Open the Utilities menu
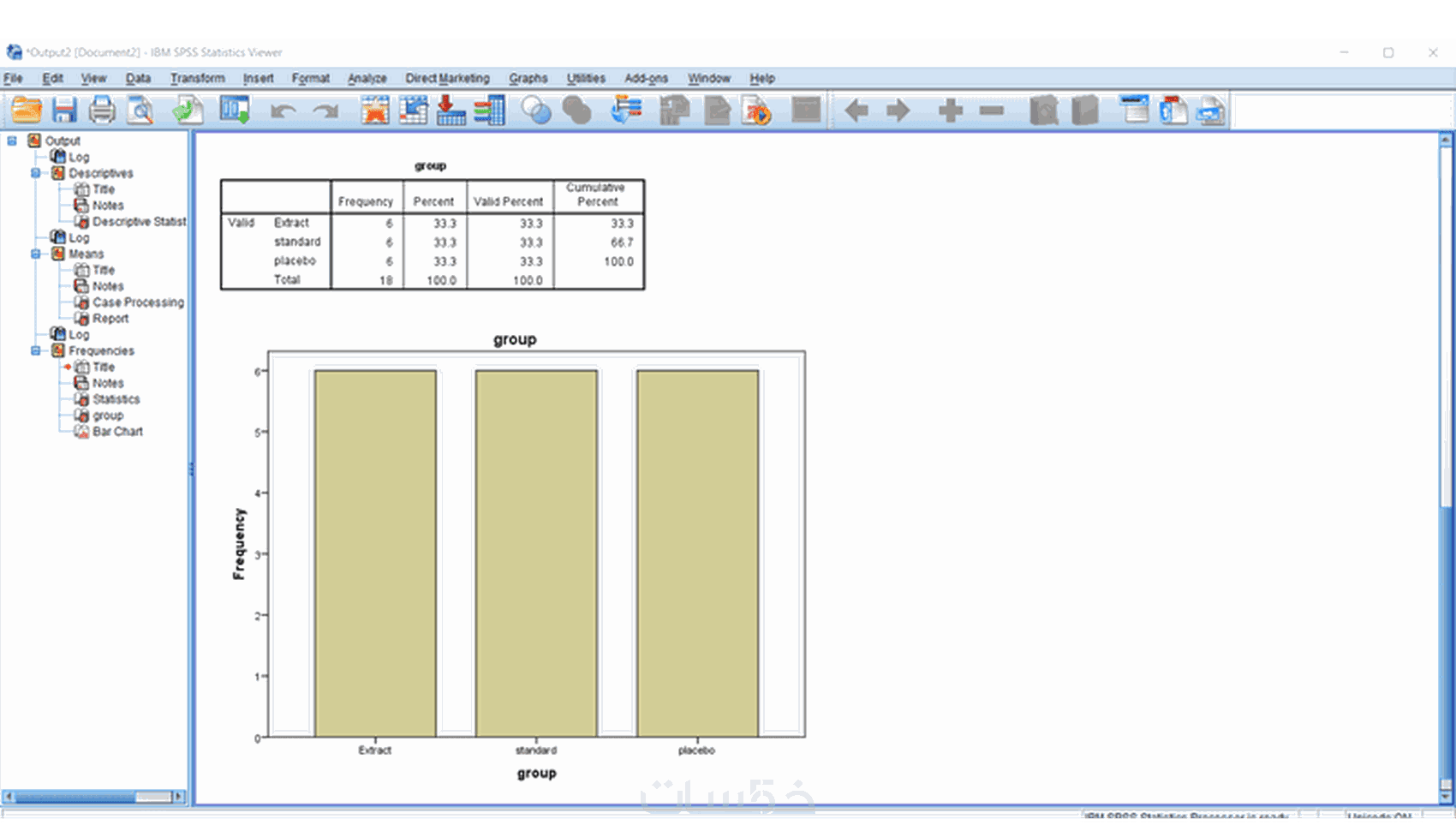Image resolution: width=1456 pixels, height=831 pixels. pos(586,78)
